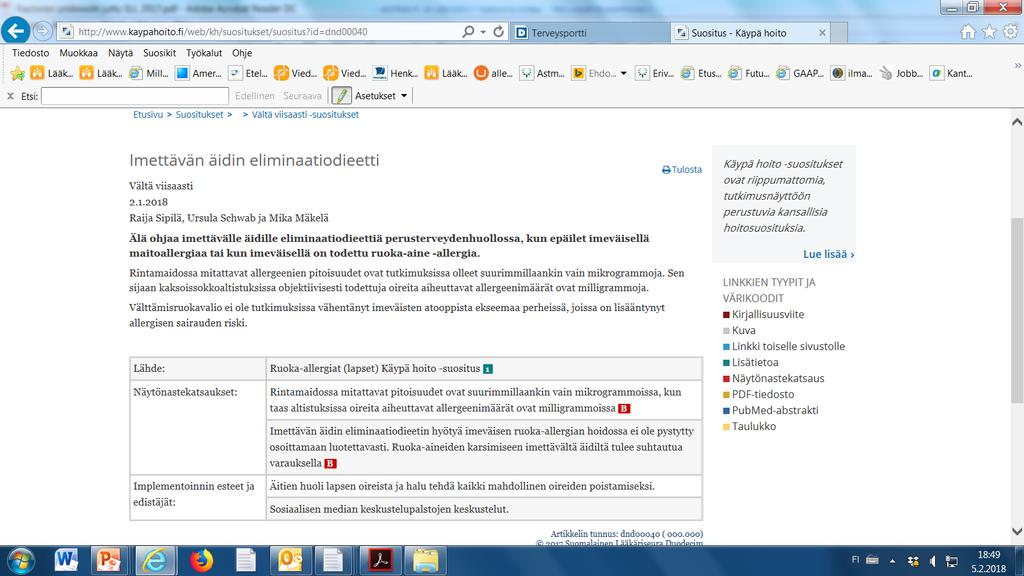This screenshot has width=1024, height=576.
Task: Refresh the page with reload icon
Action: pos(498,31)
